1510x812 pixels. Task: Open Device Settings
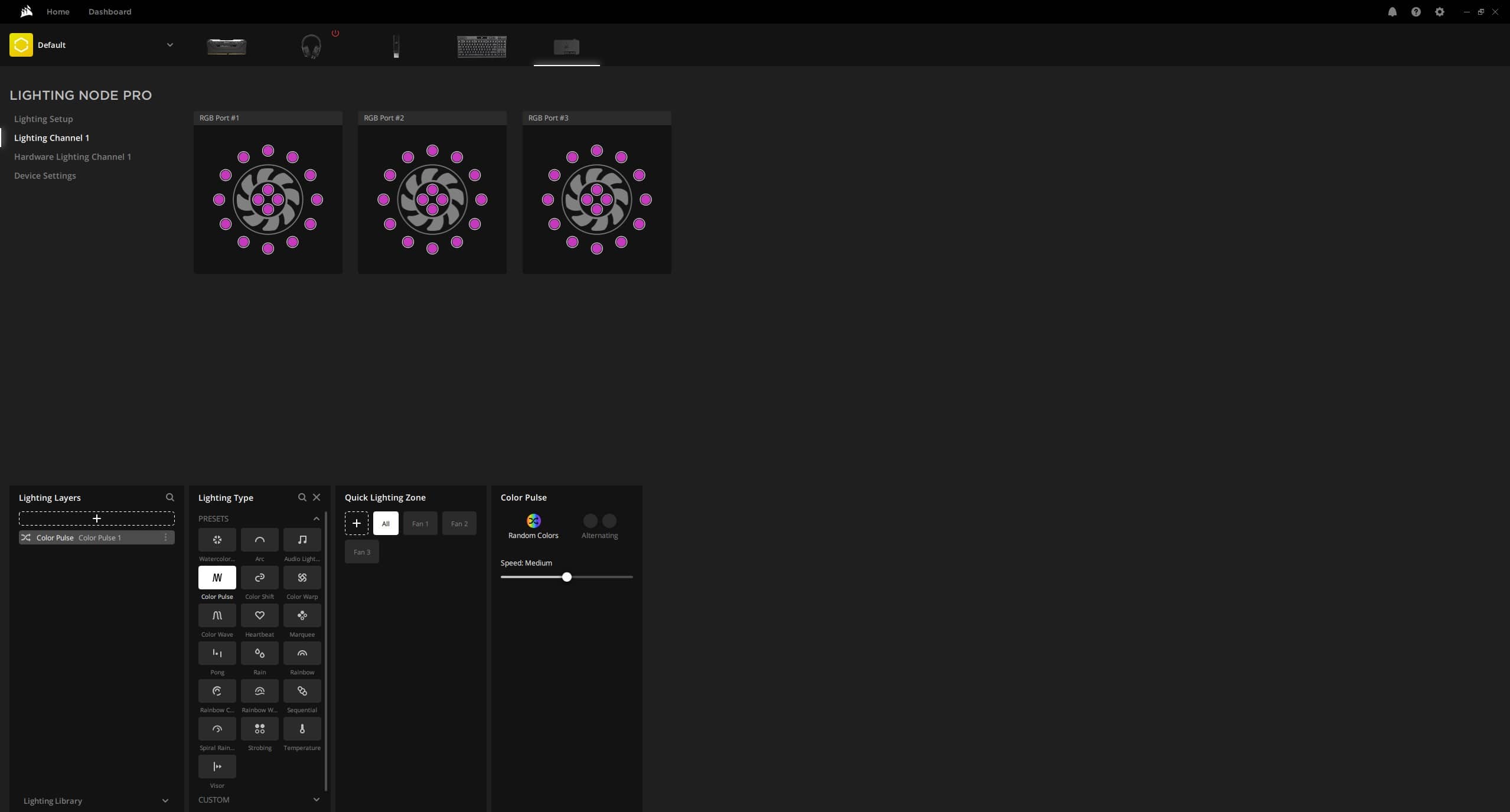(x=45, y=175)
